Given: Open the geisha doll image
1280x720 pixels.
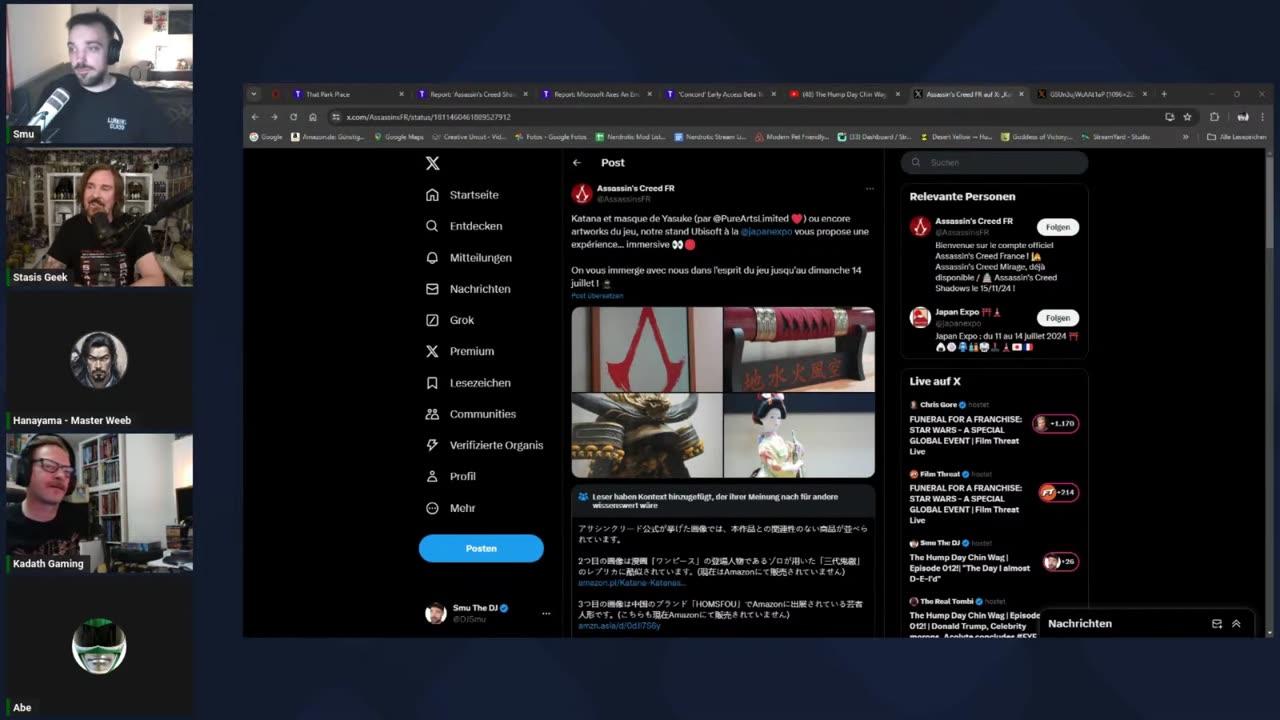Looking at the screenshot, I should pos(799,435).
